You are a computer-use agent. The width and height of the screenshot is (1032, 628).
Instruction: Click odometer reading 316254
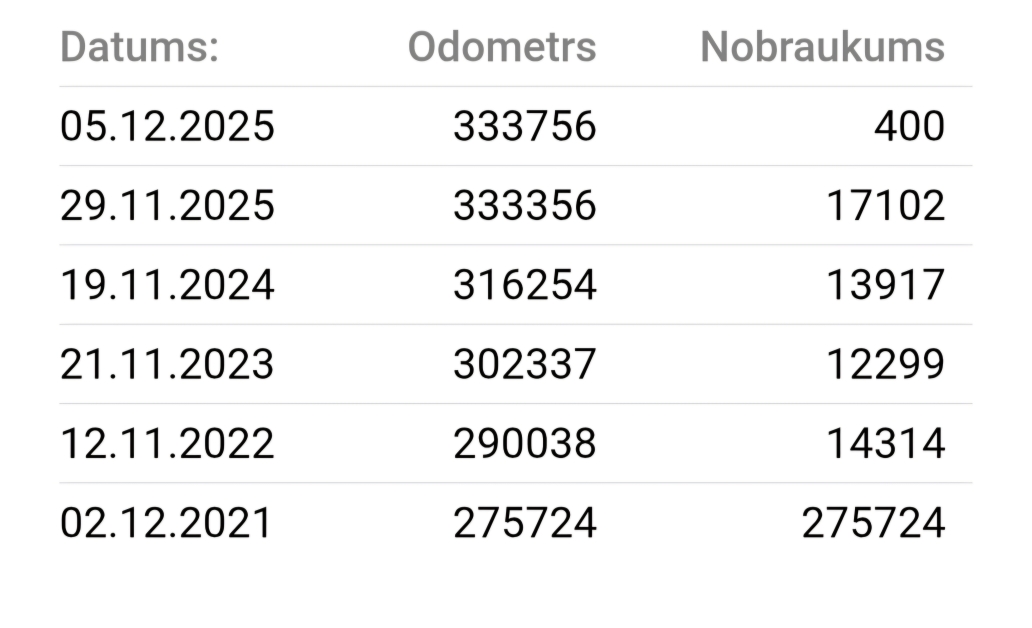[524, 285]
